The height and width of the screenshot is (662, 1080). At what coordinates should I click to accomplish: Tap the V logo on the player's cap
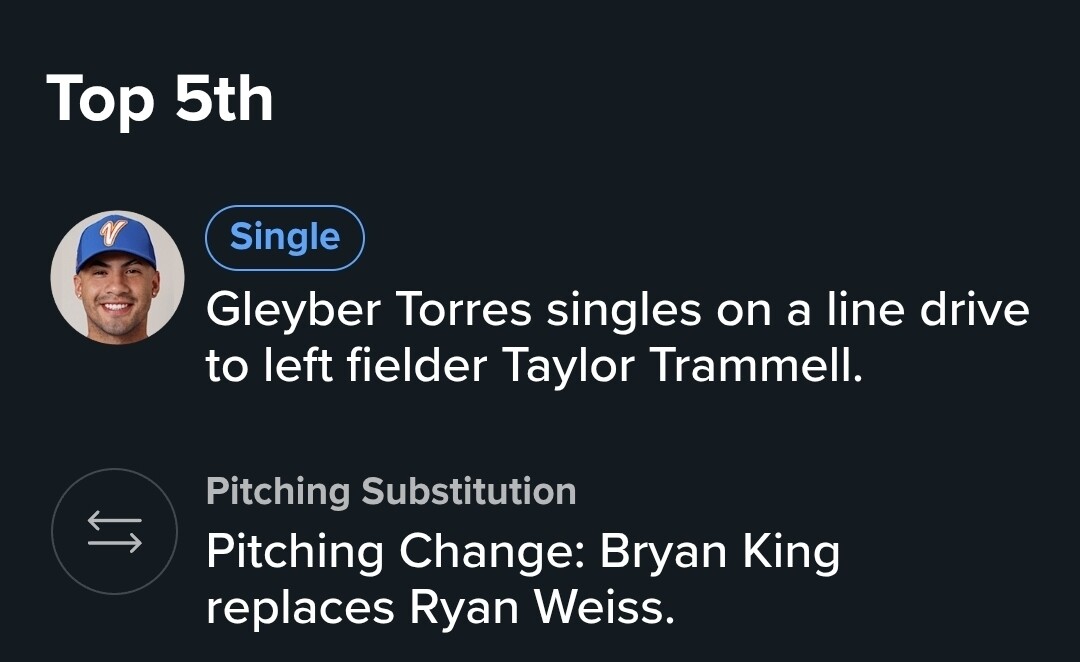point(114,234)
